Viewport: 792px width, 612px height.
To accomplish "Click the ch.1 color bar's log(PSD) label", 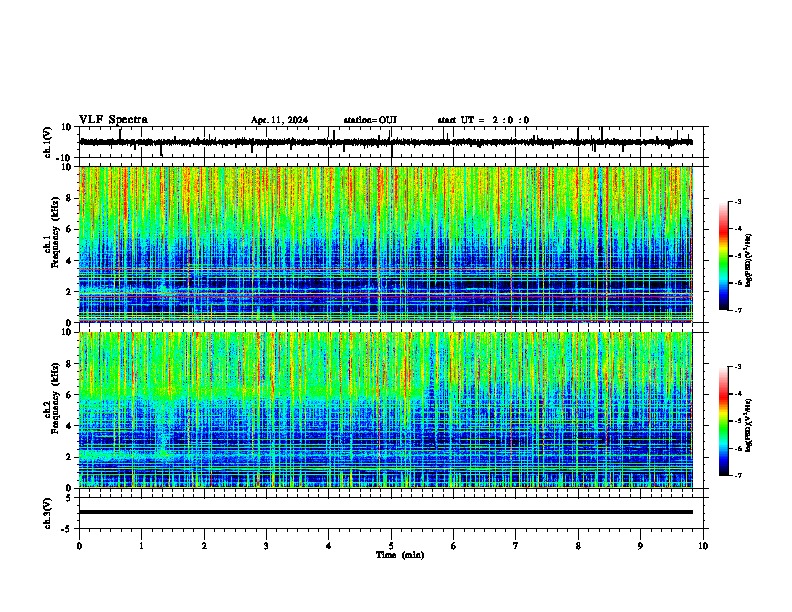I will tap(749, 261).
